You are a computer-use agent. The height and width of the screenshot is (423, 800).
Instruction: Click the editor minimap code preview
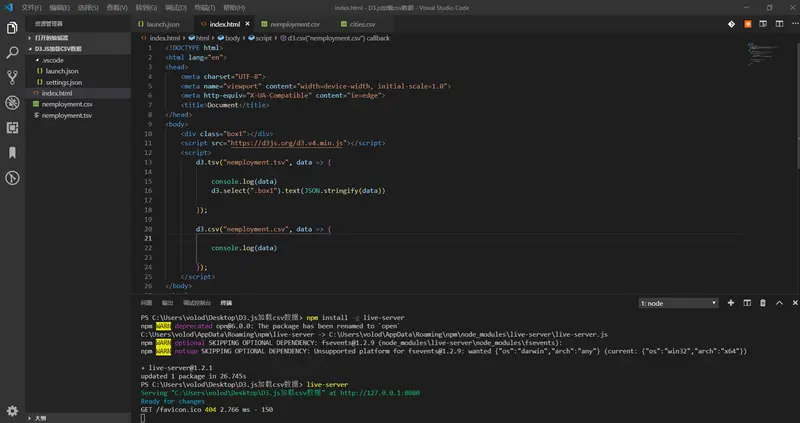[x=762, y=54]
